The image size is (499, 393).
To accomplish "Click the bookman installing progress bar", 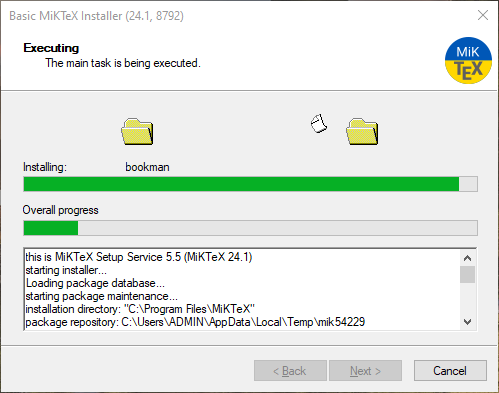I will pos(250,184).
